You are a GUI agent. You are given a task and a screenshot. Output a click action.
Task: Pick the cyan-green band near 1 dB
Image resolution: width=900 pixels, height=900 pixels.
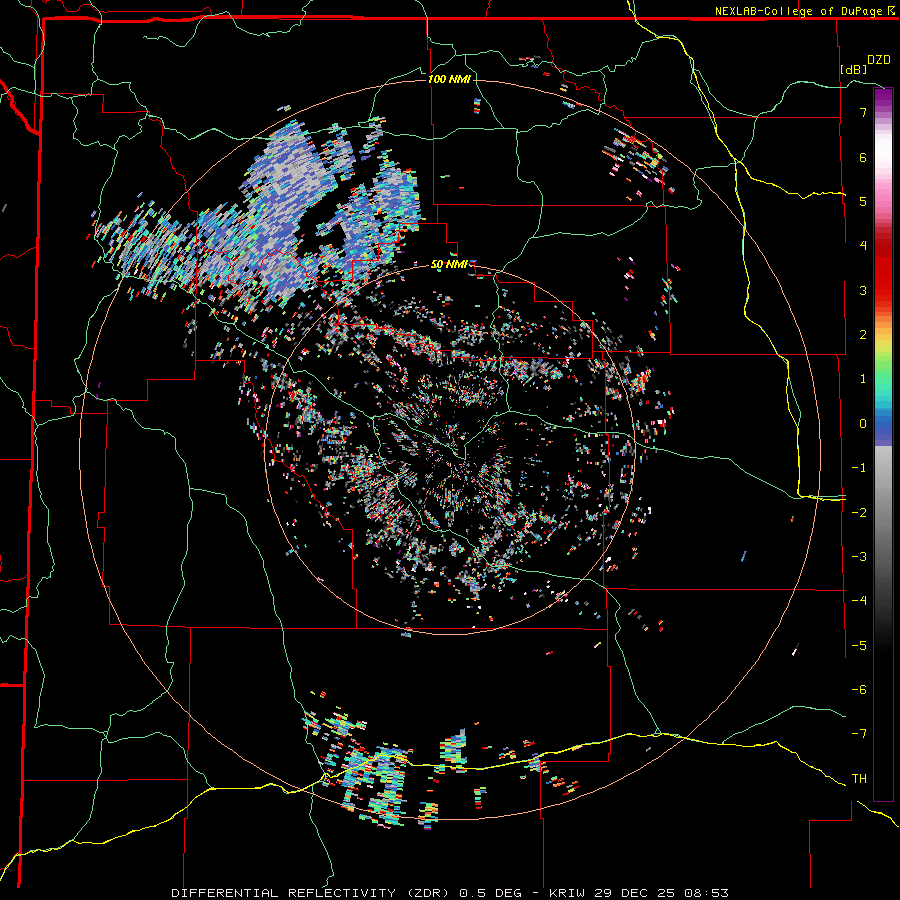tap(883, 382)
